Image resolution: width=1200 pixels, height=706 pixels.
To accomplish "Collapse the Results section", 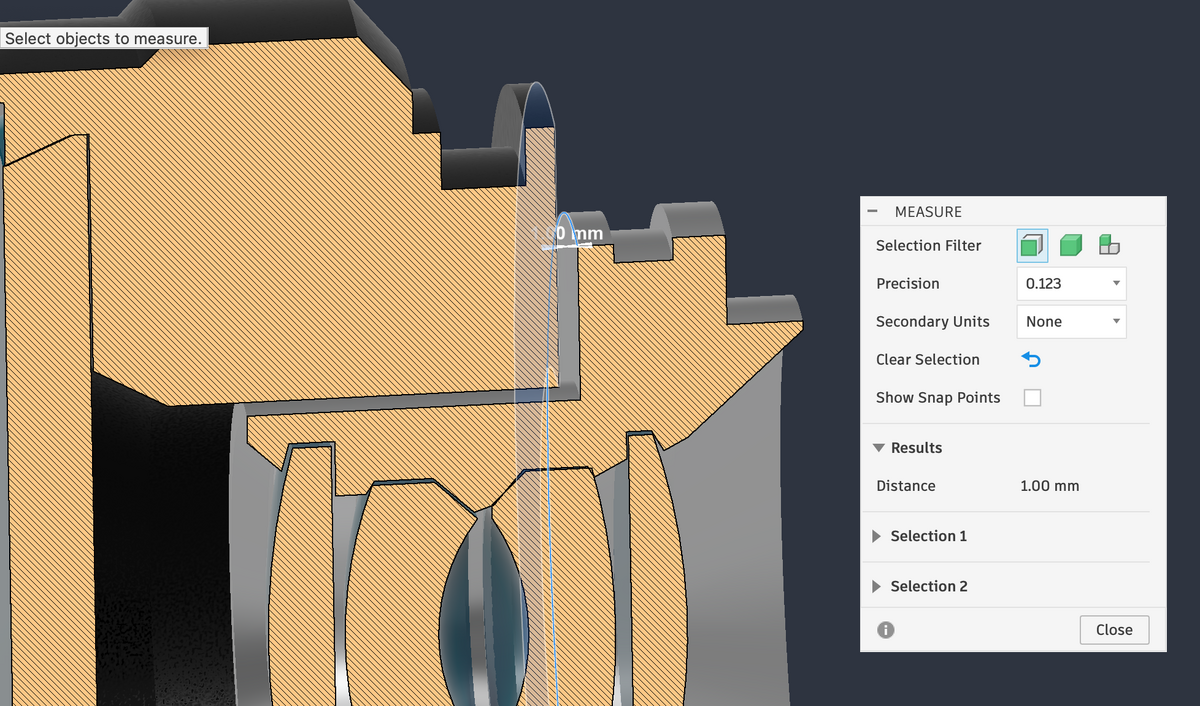I will click(879, 448).
